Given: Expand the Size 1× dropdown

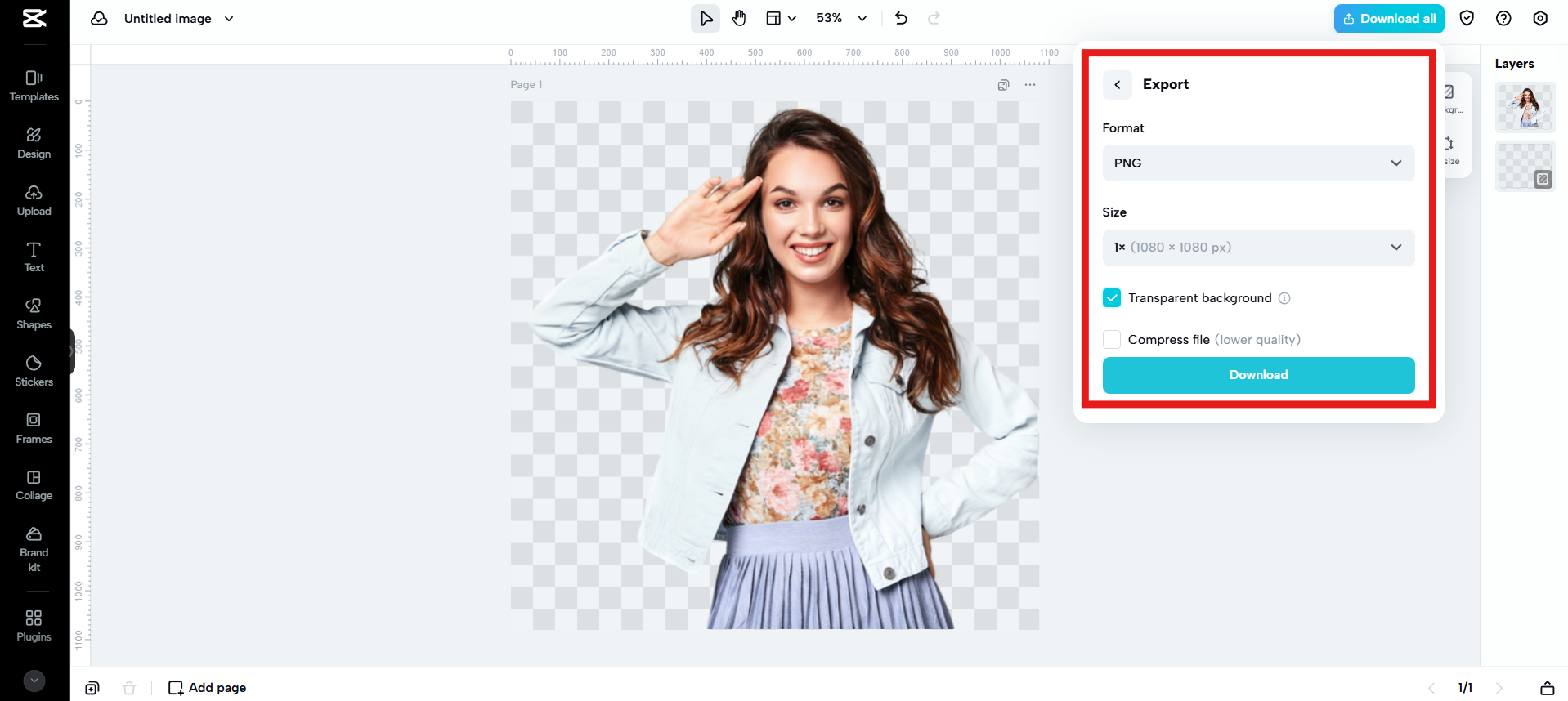Looking at the screenshot, I should pos(1257,248).
